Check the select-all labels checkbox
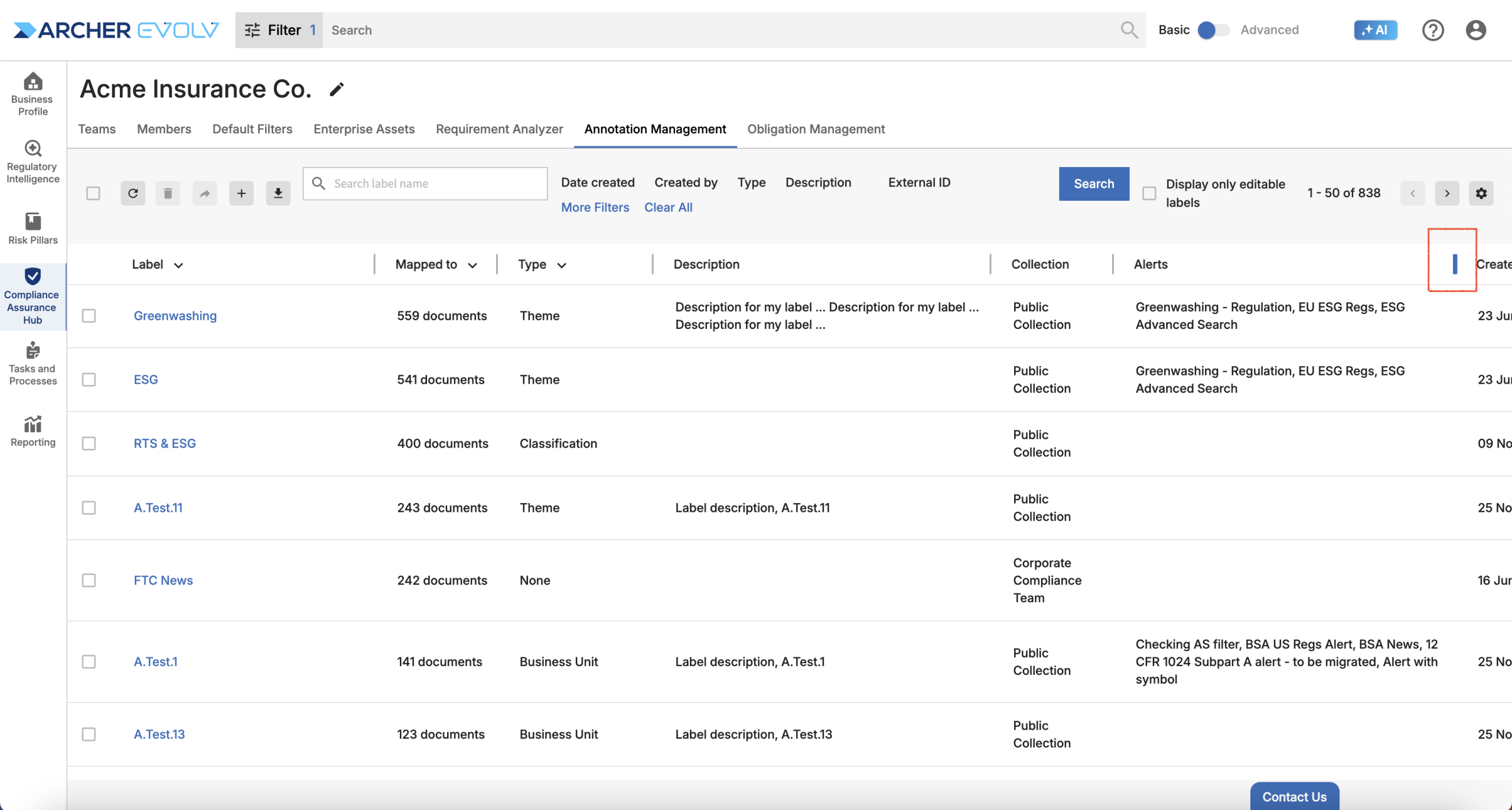The height and width of the screenshot is (810, 1512). 93,193
